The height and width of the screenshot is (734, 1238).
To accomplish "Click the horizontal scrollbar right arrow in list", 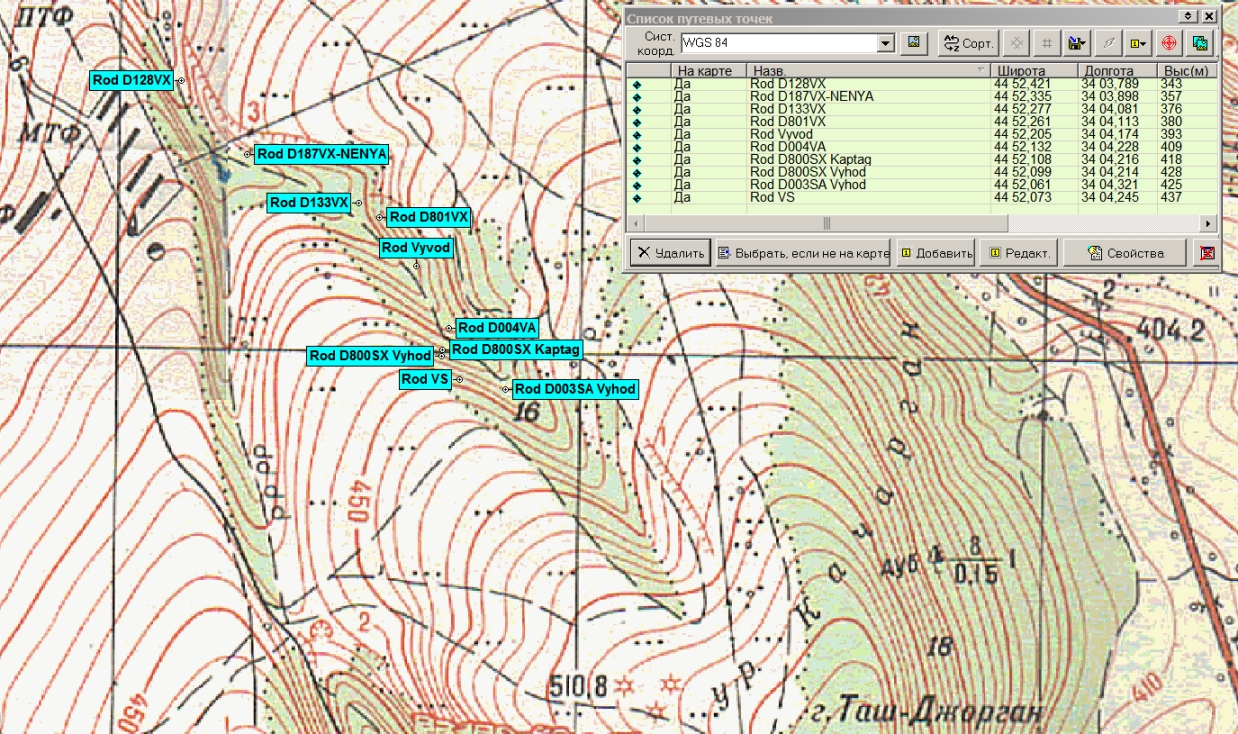I will (x=1209, y=223).
